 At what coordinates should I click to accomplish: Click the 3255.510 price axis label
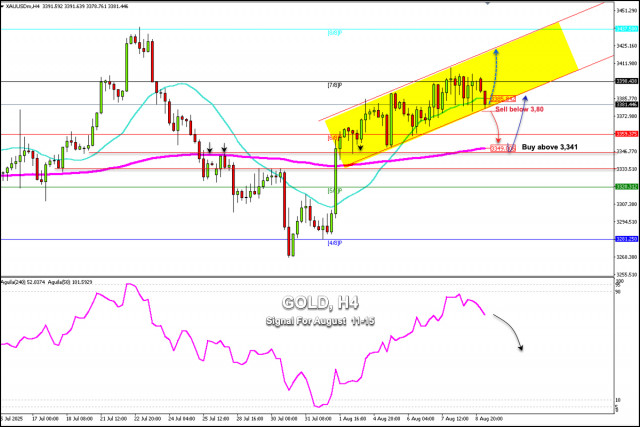[627, 274]
